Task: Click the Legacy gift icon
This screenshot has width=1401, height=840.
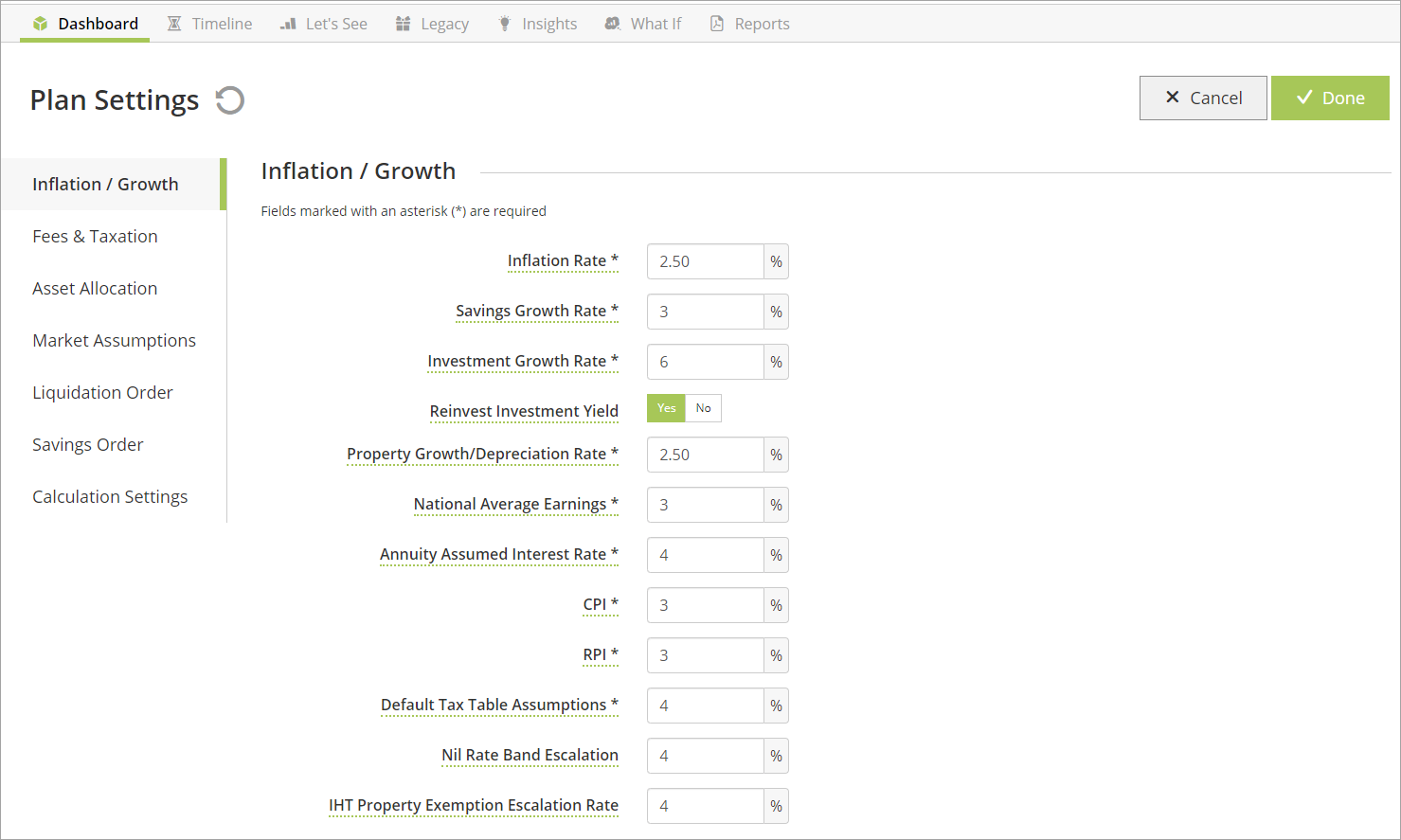Action: point(404,24)
